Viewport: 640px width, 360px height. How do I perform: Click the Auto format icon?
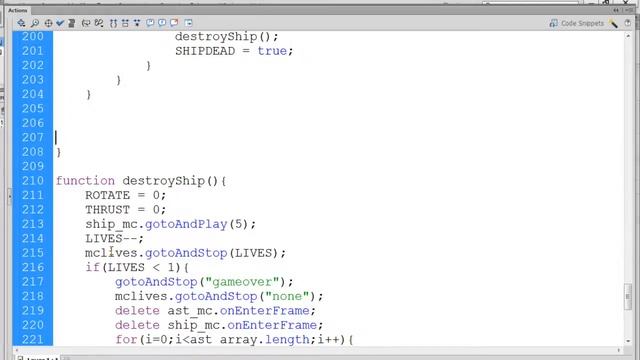coord(72,23)
